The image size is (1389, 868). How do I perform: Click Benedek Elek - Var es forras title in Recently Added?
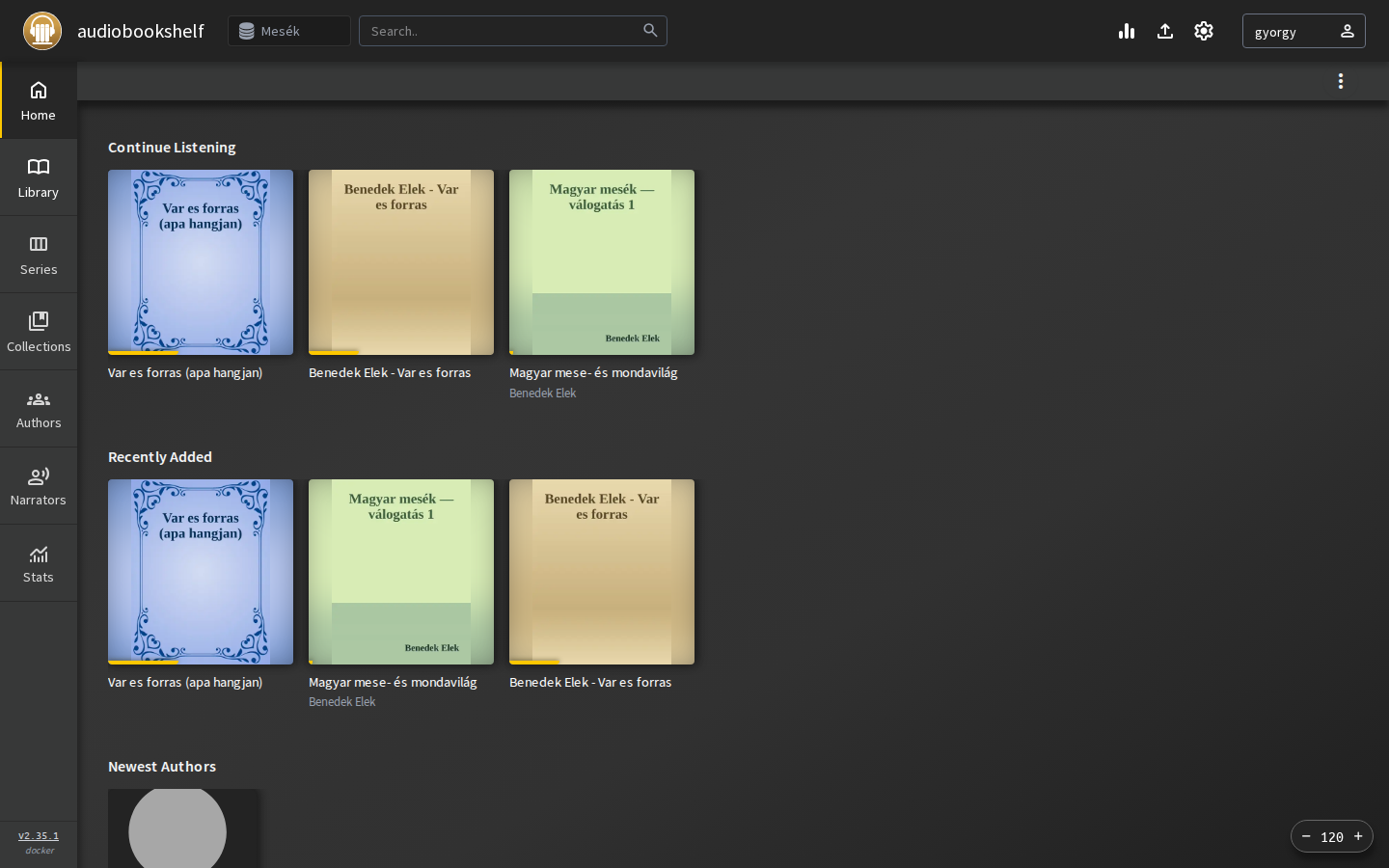590,682
